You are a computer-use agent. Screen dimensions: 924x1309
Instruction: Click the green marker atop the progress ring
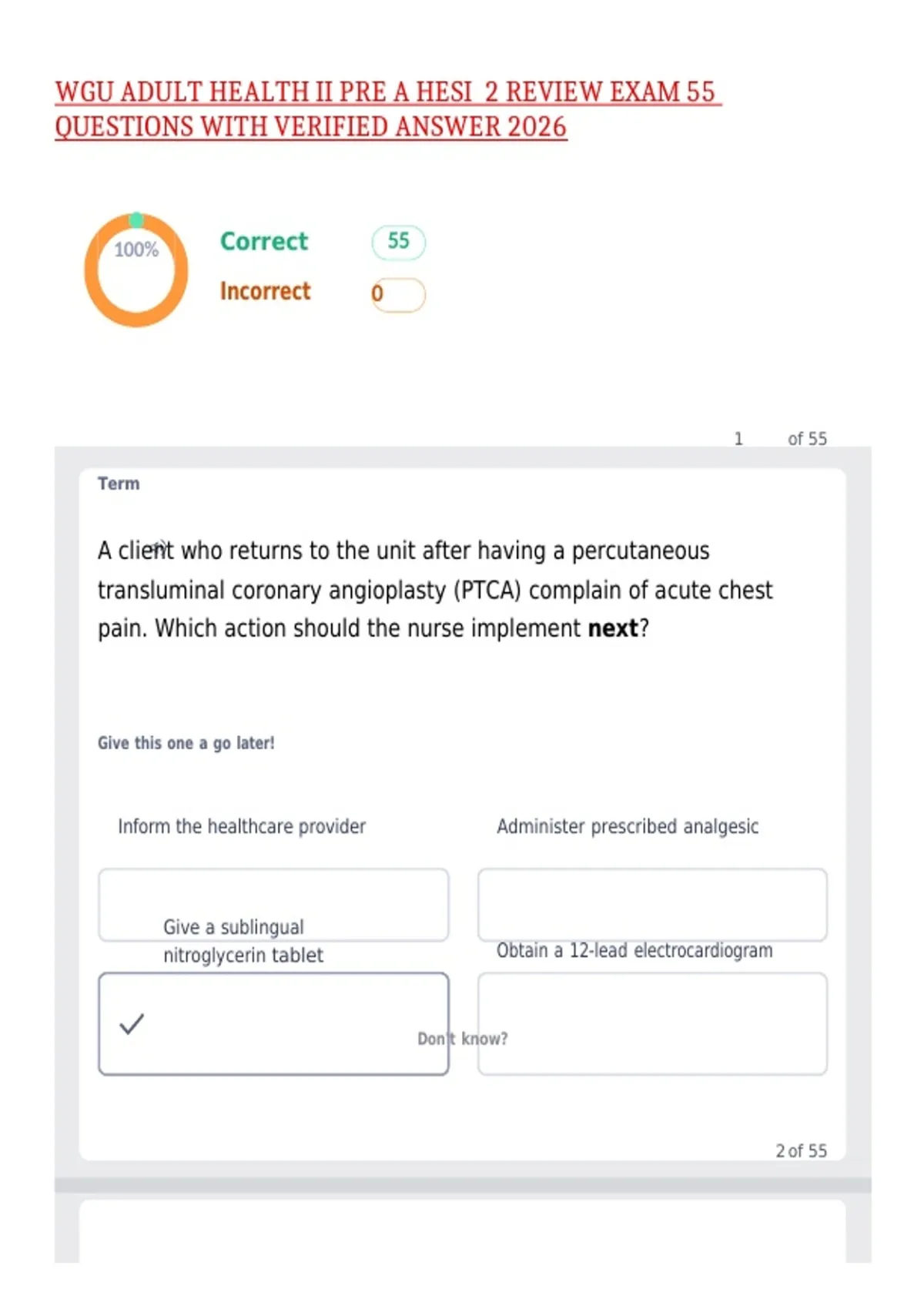[136, 220]
